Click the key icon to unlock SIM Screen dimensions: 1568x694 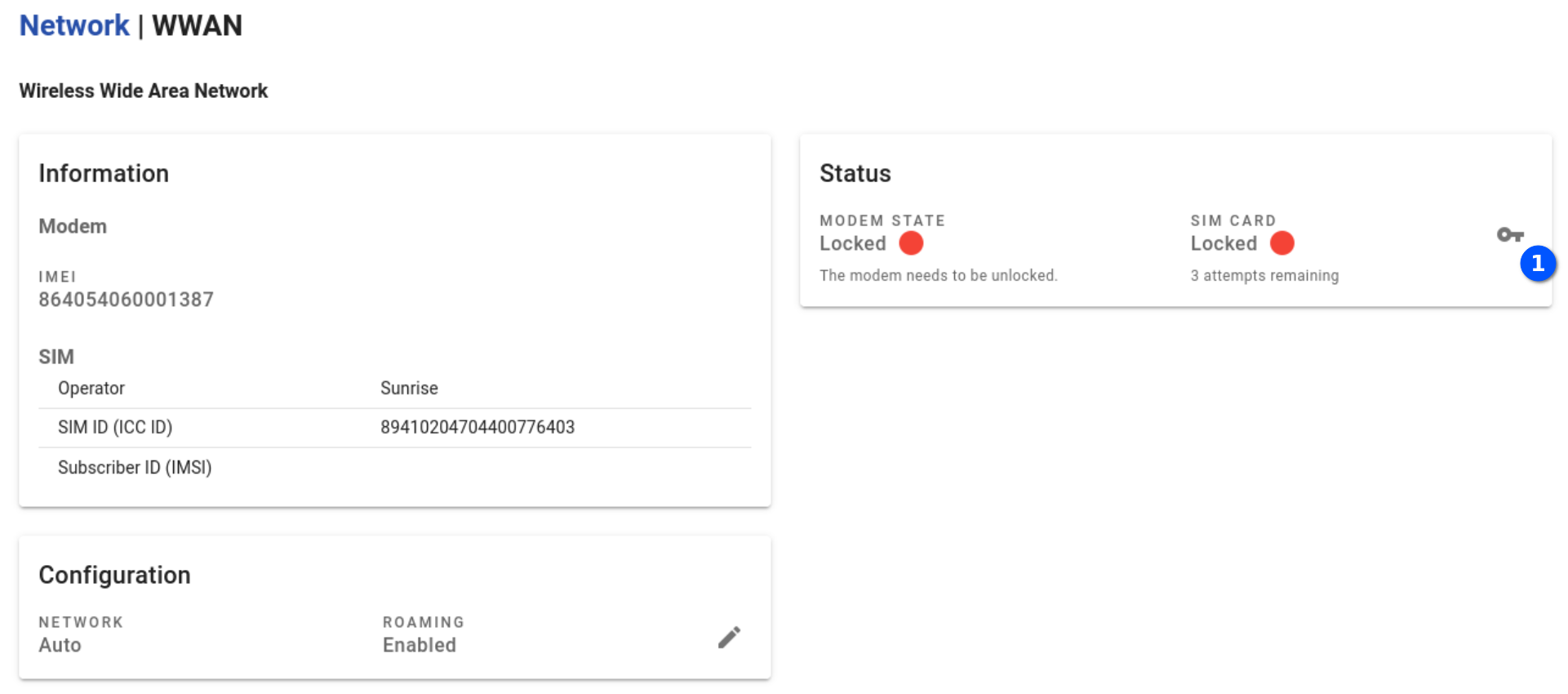coord(1509,235)
